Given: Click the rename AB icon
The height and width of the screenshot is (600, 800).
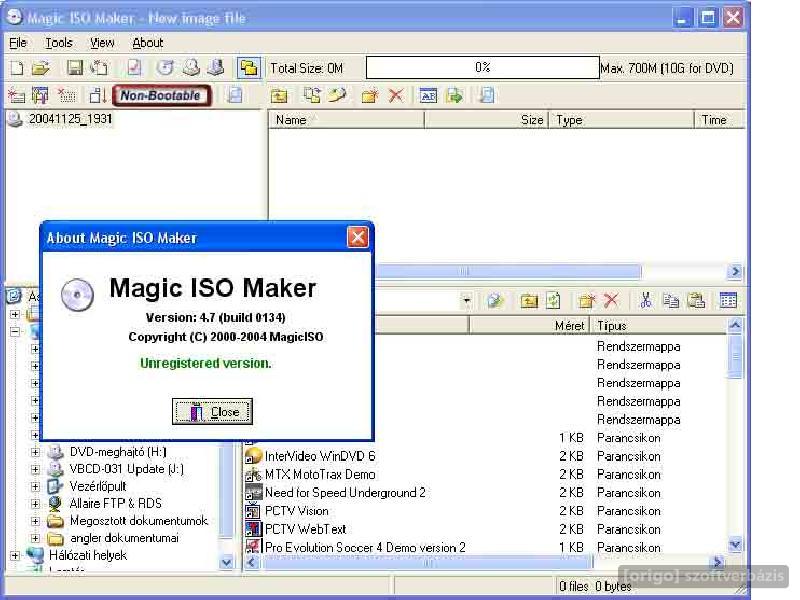Looking at the screenshot, I should pos(428,95).
